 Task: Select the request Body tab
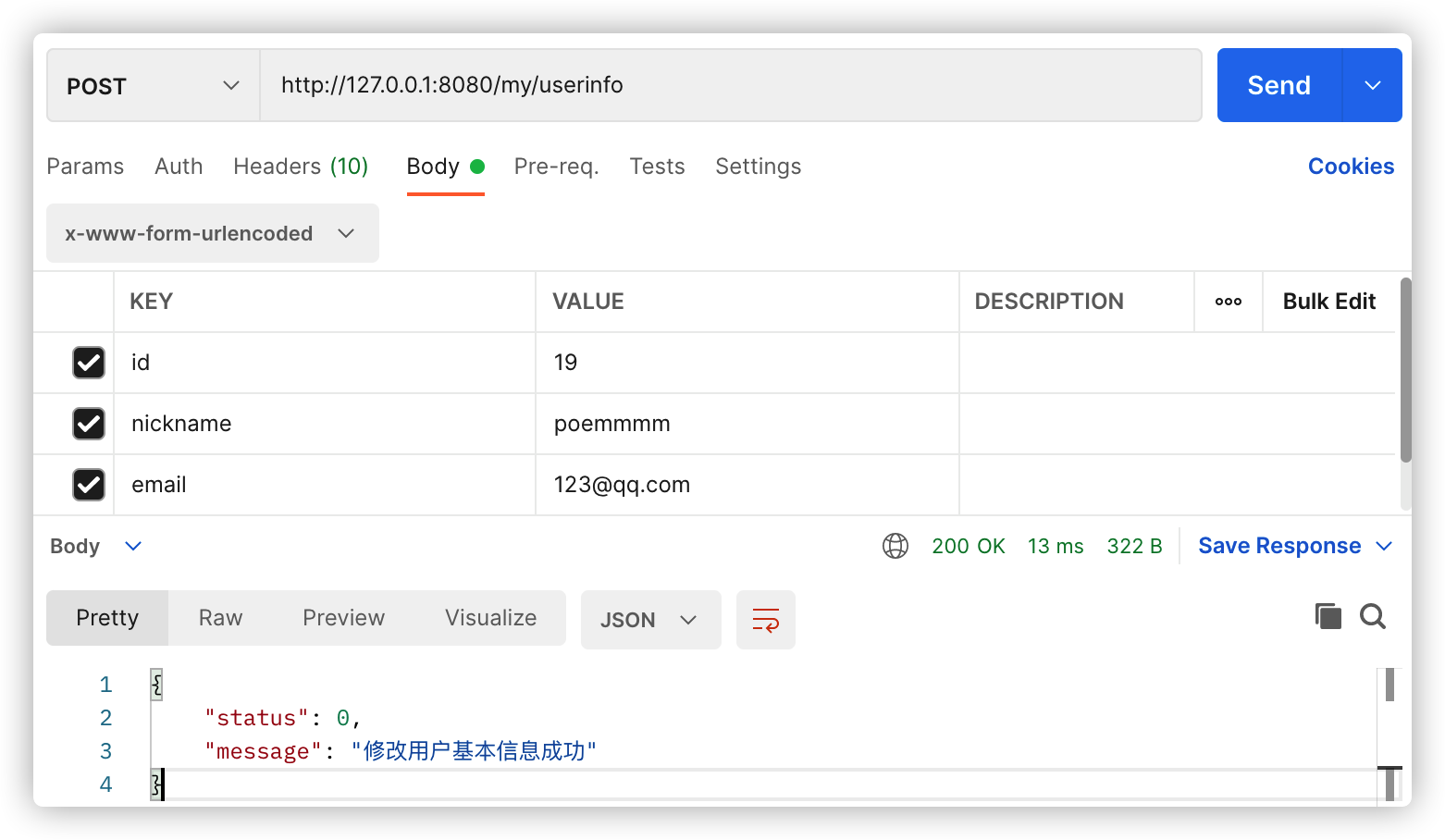446,167
